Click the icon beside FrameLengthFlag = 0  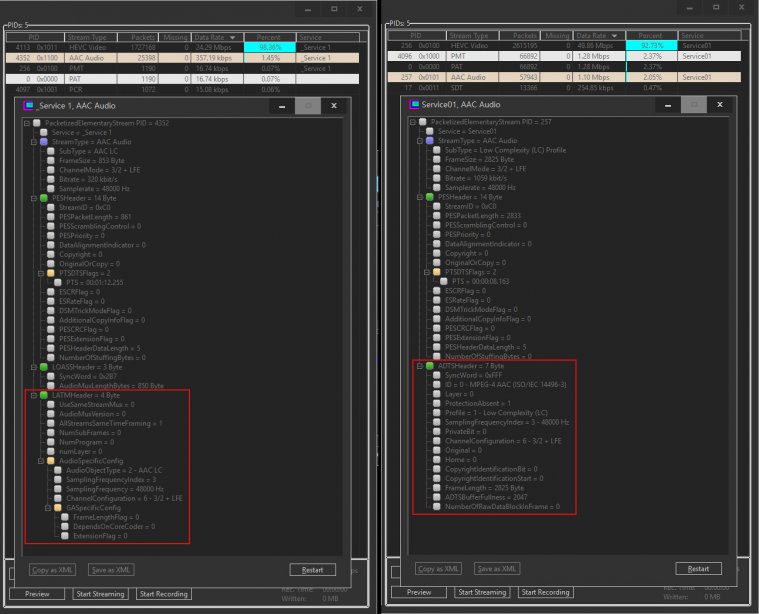click(x=65, y=517)
